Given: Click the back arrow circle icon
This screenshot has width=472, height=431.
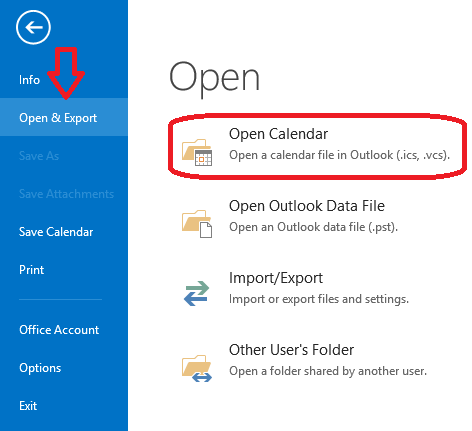Looking at the screenshot, I should 33,27.
